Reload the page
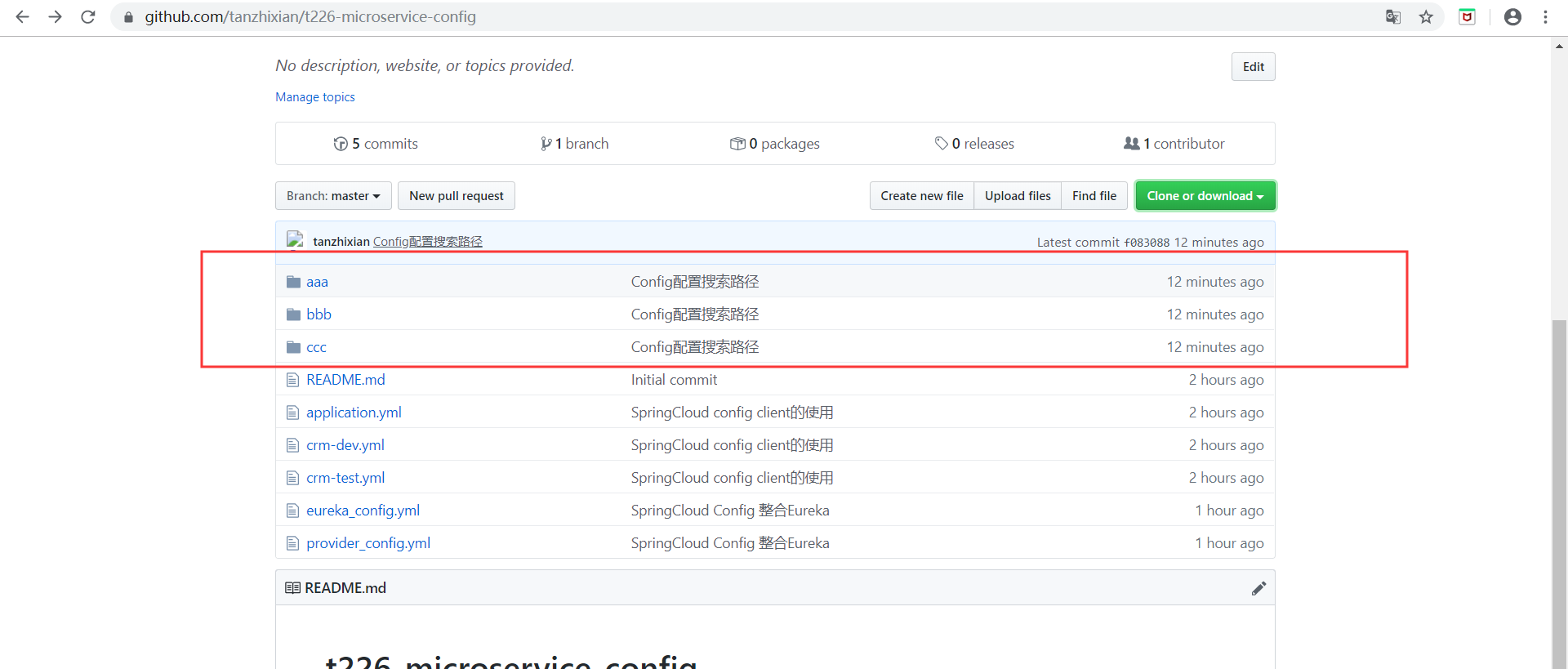This screenshot has width=1568, height=669. (87, 16)
